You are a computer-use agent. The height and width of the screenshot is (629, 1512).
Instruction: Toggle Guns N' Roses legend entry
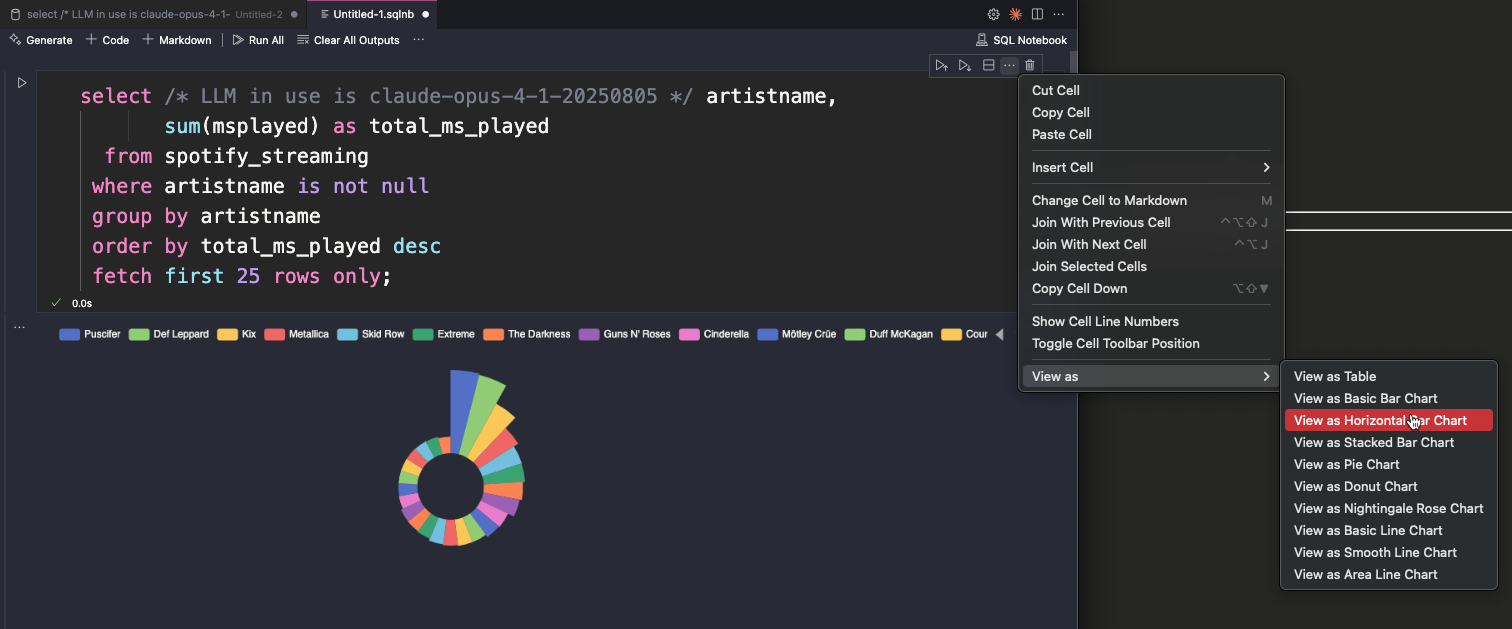[x=625, y=334]
